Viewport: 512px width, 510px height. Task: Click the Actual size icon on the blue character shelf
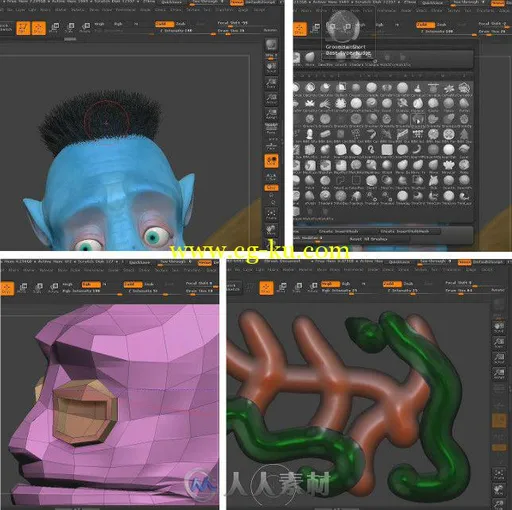(271, 99)
